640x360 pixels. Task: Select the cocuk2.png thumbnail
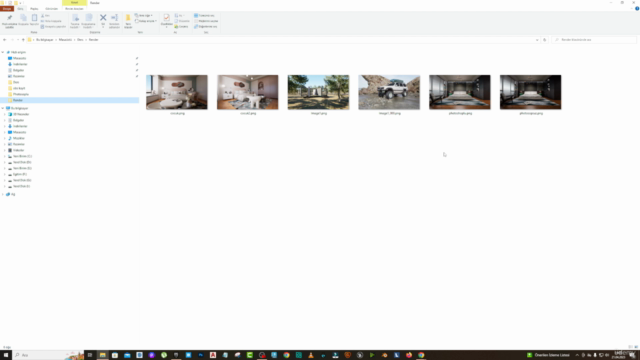248,92
